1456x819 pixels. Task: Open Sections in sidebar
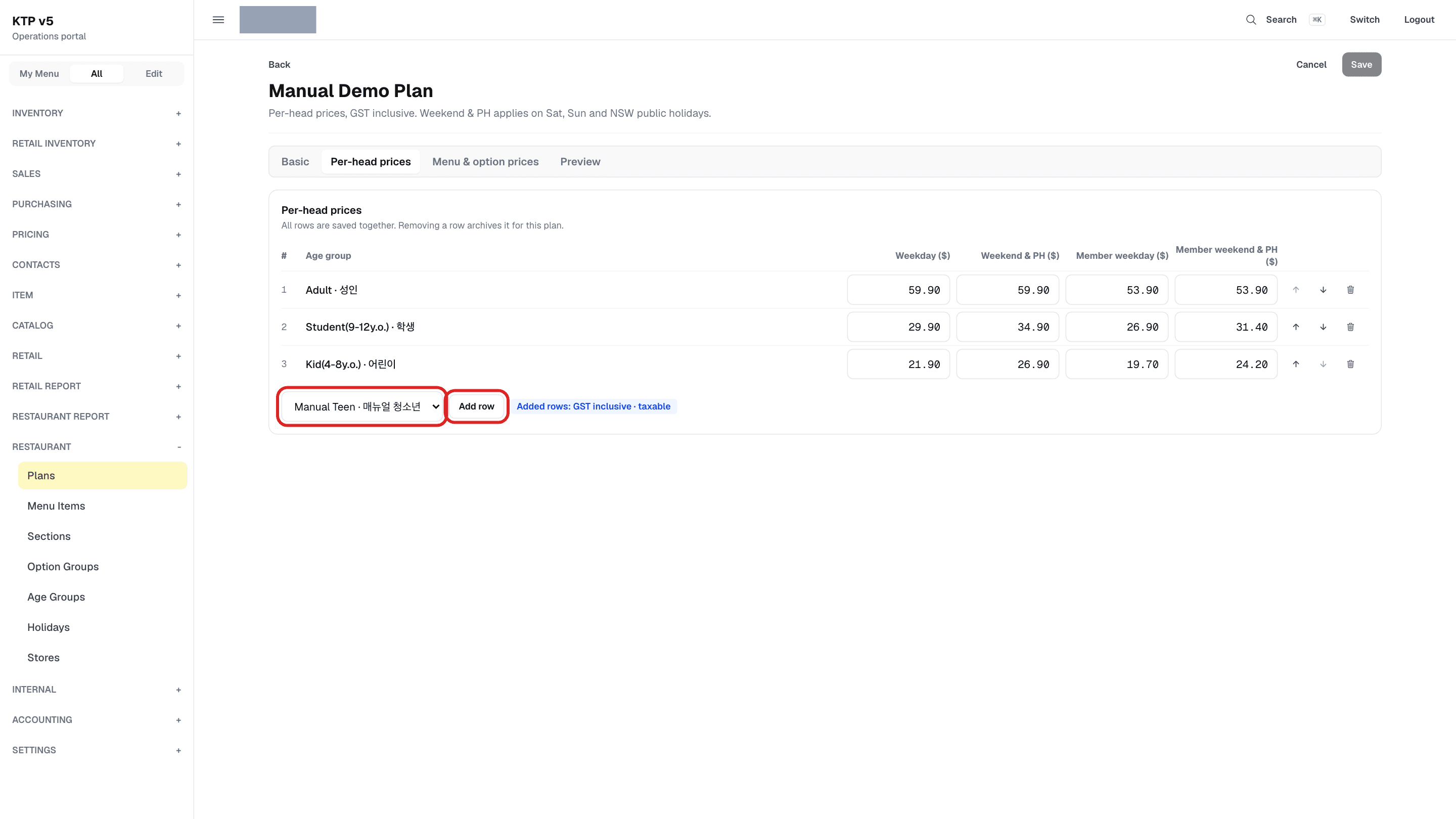[102, 536]
